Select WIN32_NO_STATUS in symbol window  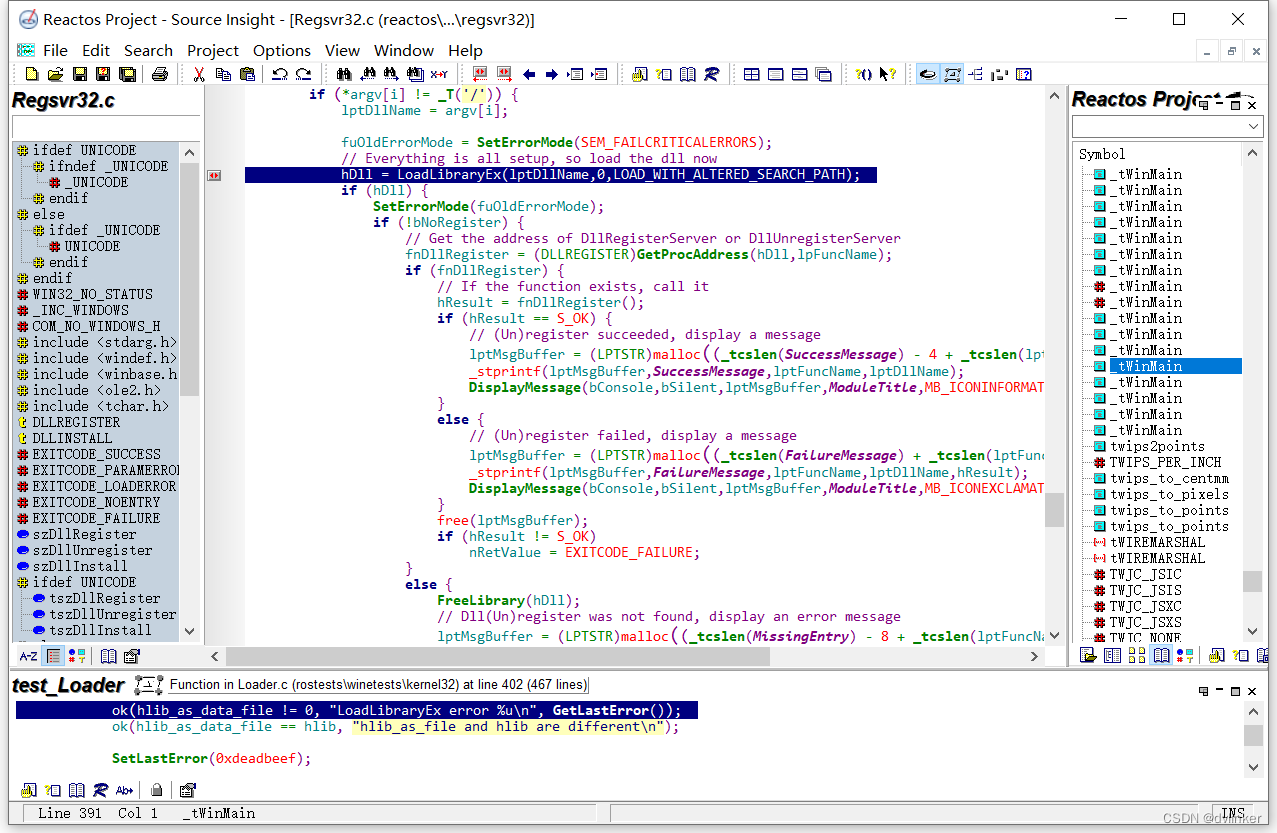[x=92, y=294]
